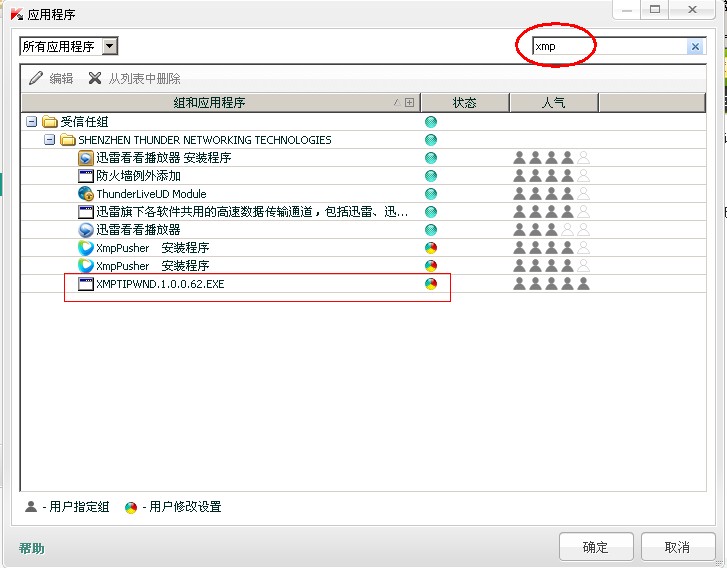Cancel with the 取消 button
This screenshot has width=727, height=568.
coord(677,547)
